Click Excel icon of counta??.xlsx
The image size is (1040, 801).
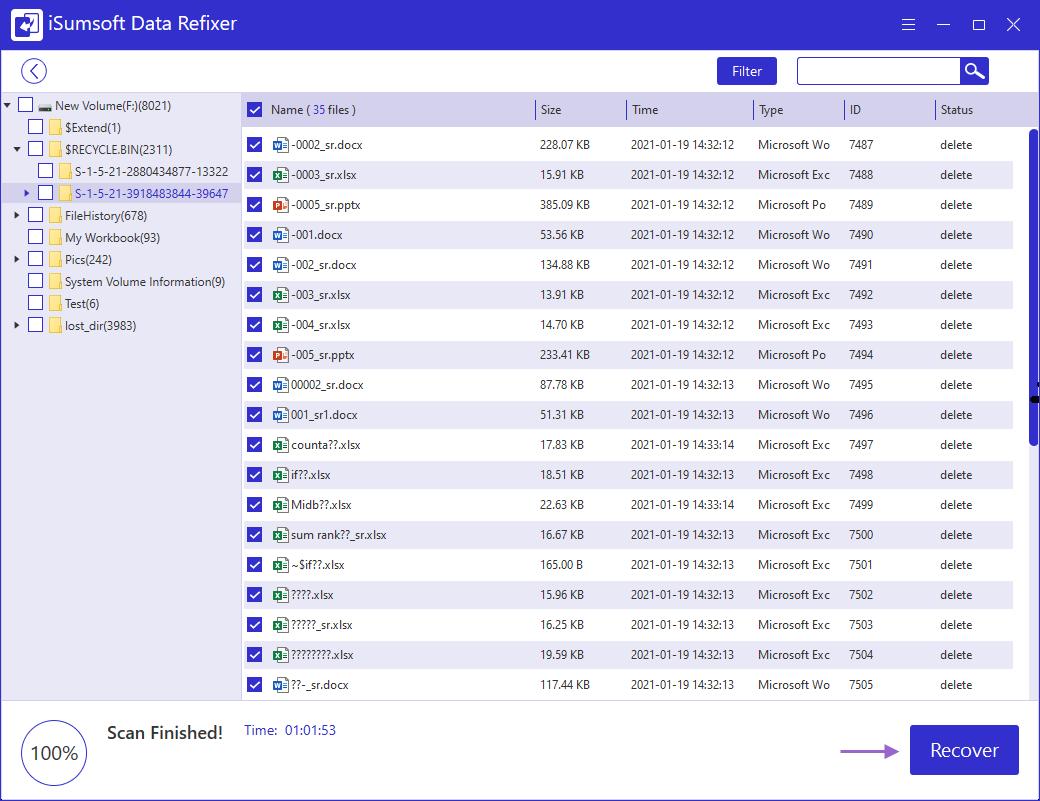pos(281,444)
